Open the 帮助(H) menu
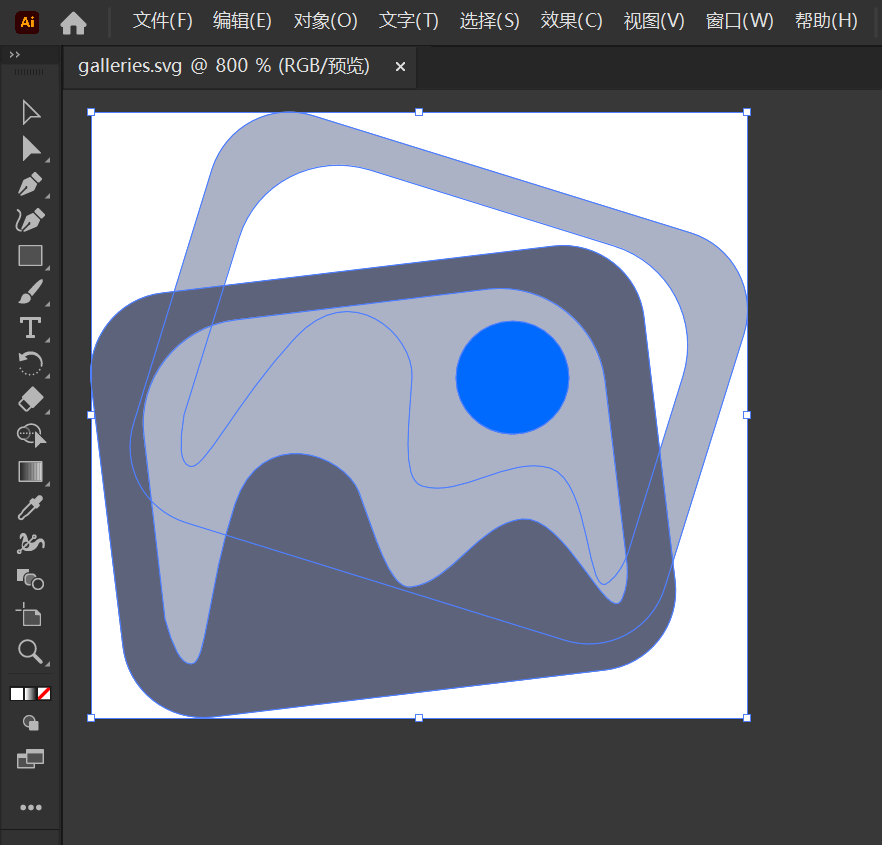The image size is (882, 845). coord(826,21)
